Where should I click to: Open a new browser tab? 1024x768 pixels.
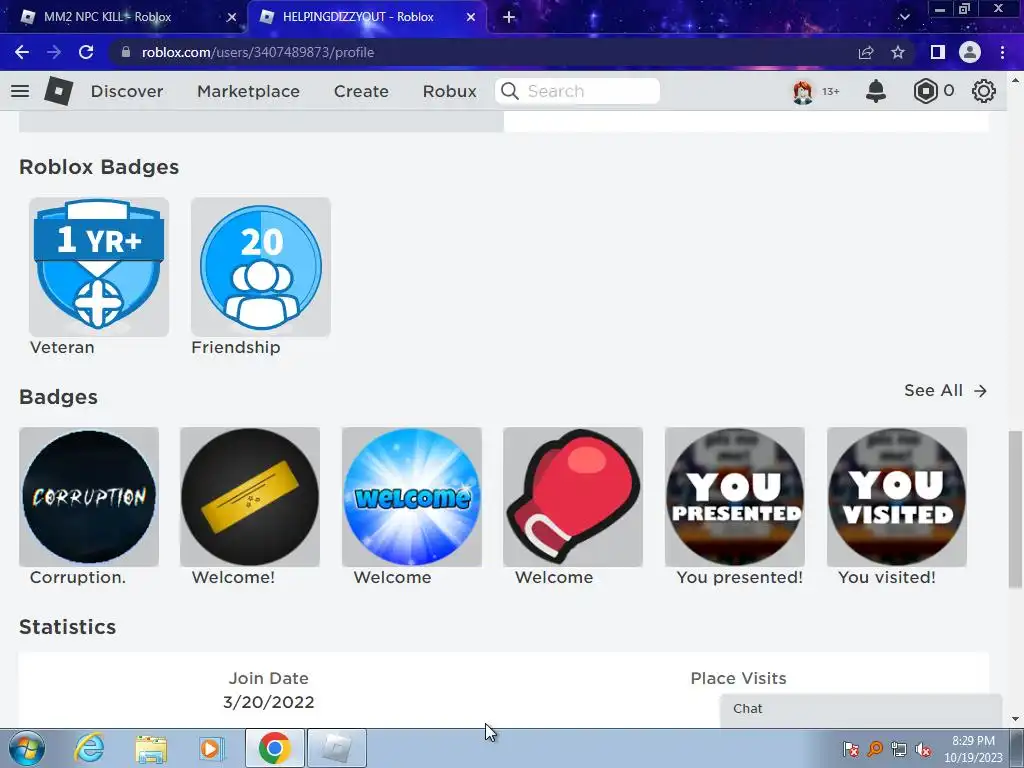click(x=509, y=18)
